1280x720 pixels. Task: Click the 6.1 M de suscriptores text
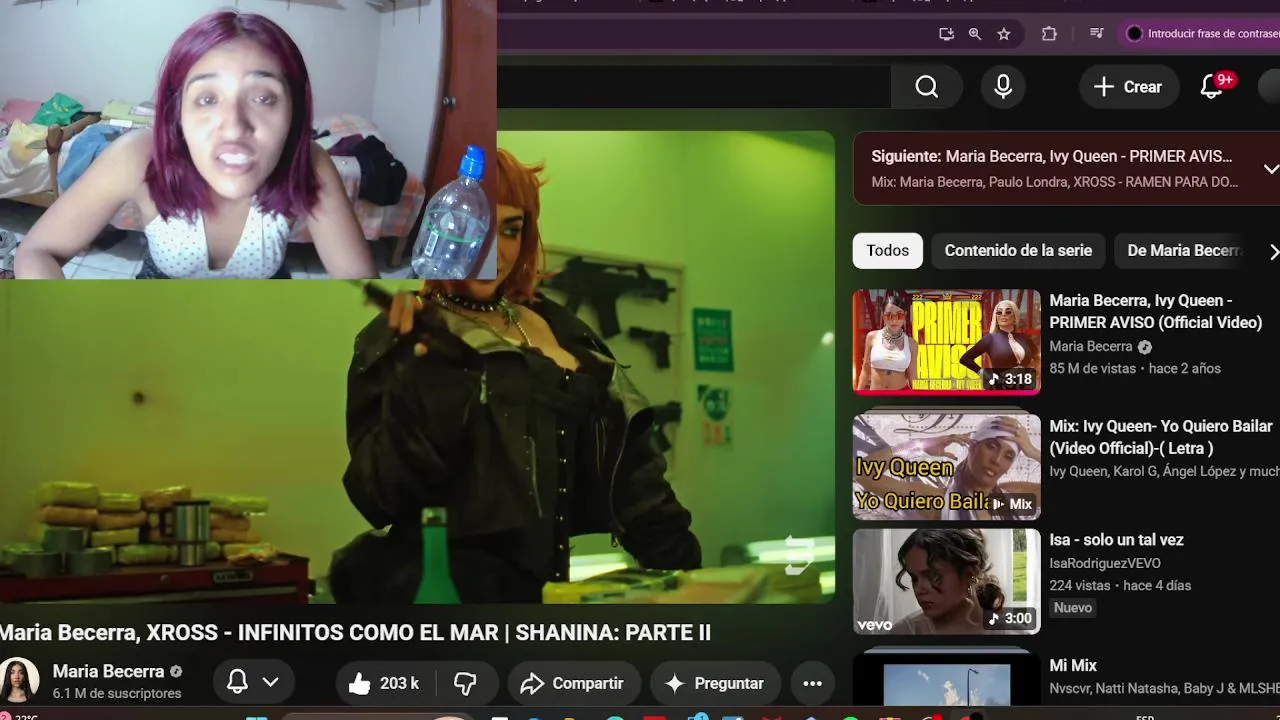[117, 694]
